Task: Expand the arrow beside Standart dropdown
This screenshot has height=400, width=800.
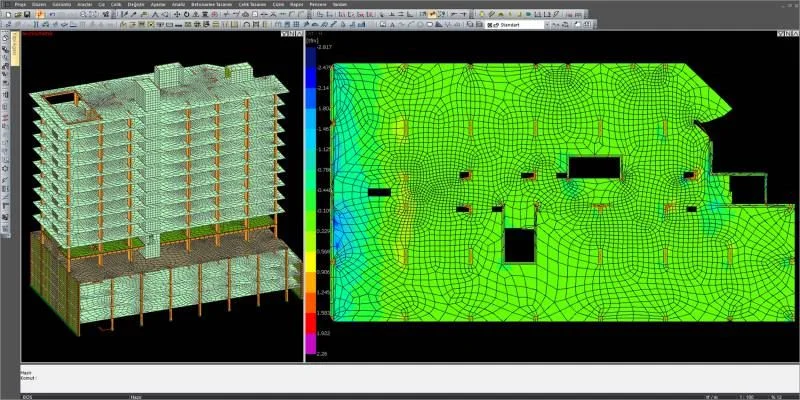Action: pos(547,24)
